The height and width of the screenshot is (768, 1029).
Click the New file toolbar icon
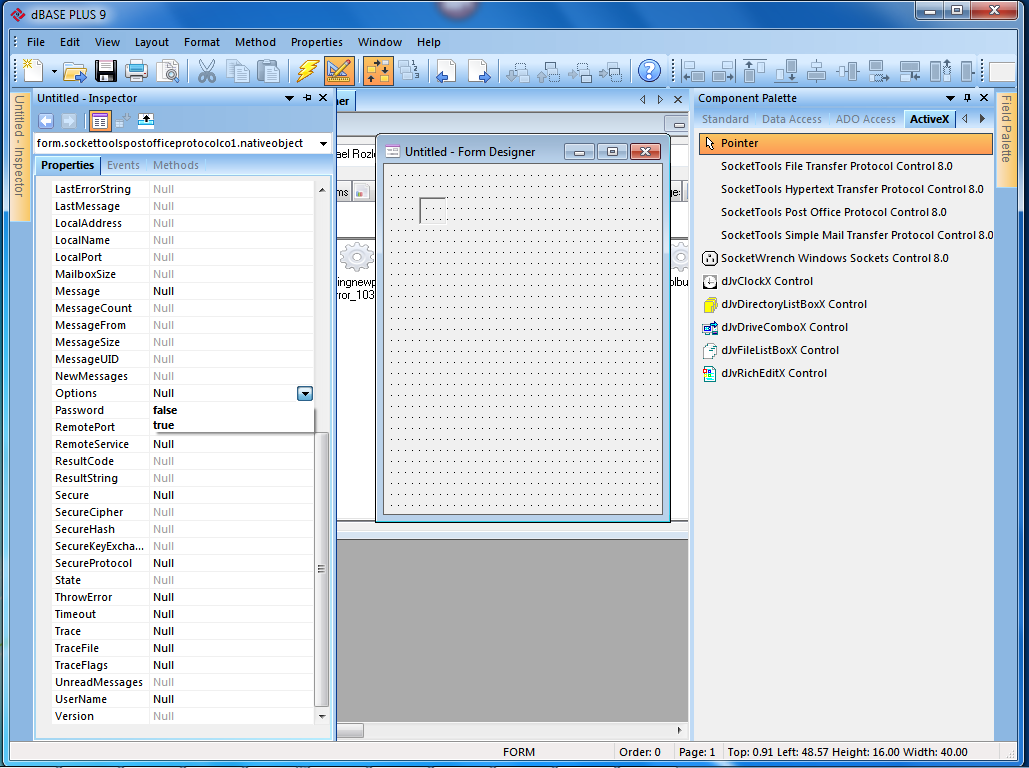[33, 70]
